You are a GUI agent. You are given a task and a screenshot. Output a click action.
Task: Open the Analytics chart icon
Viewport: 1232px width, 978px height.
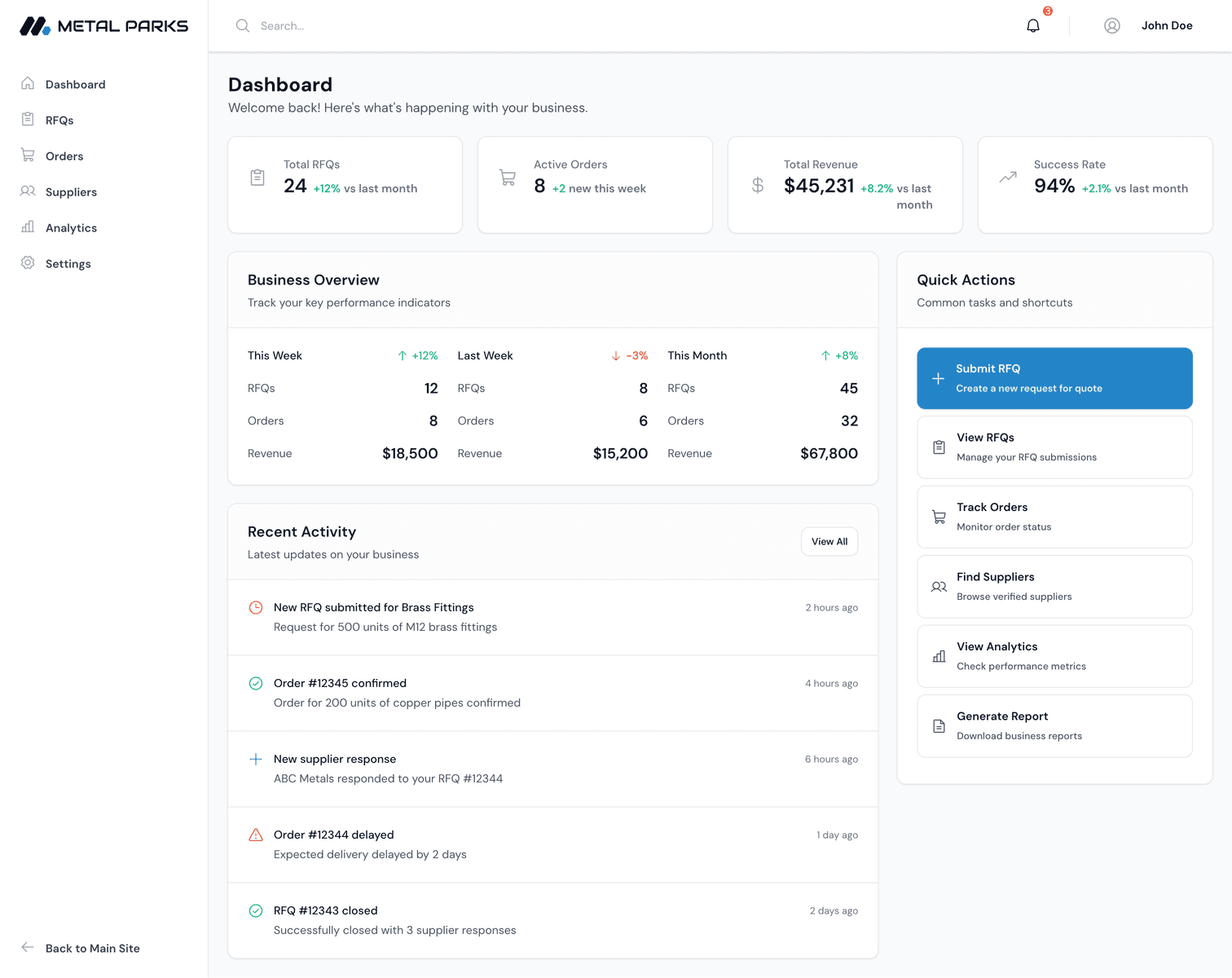point(27,227)
